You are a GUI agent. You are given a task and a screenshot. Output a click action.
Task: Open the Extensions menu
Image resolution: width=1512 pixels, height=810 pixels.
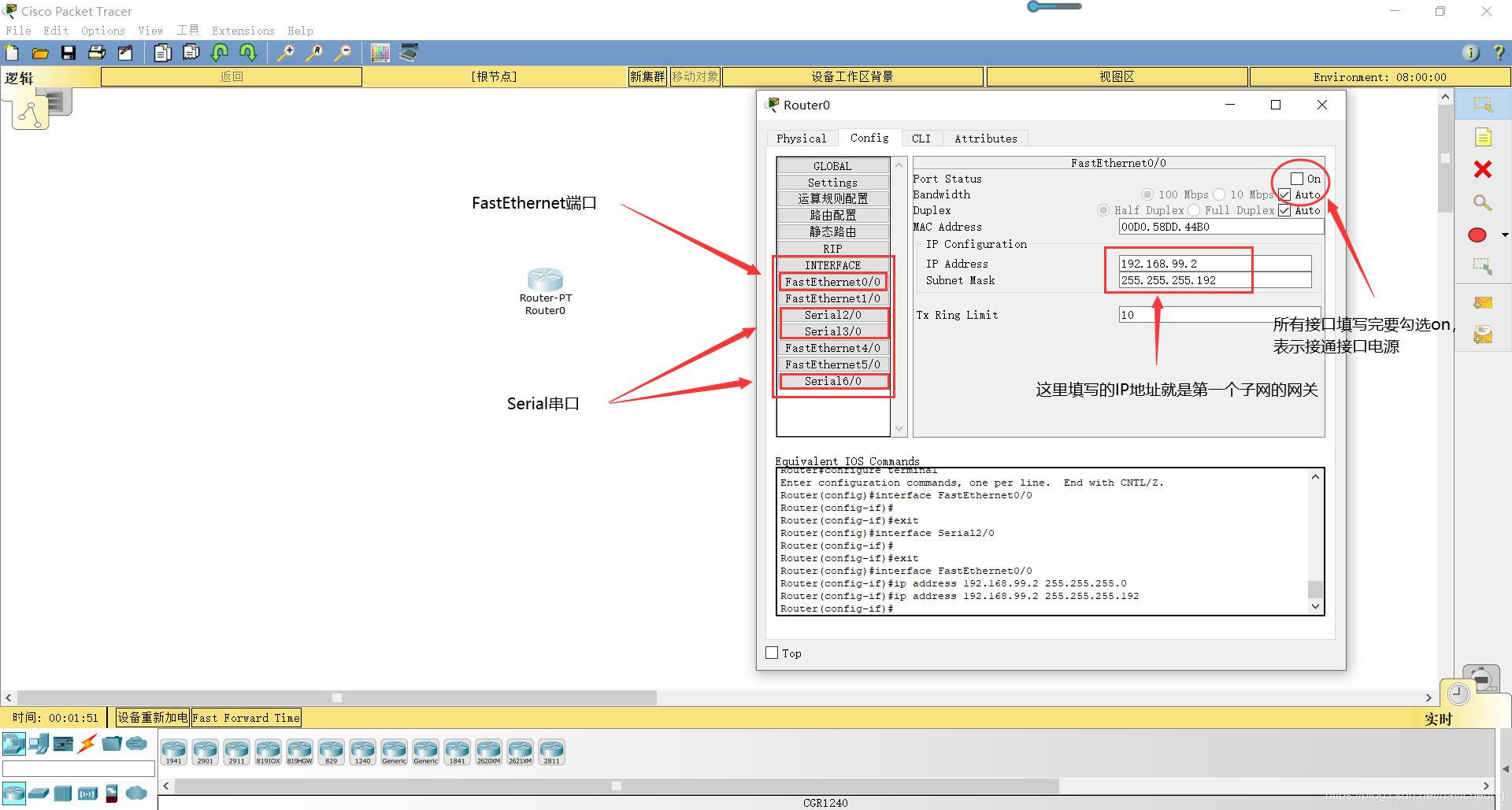(x=243, y=31)
